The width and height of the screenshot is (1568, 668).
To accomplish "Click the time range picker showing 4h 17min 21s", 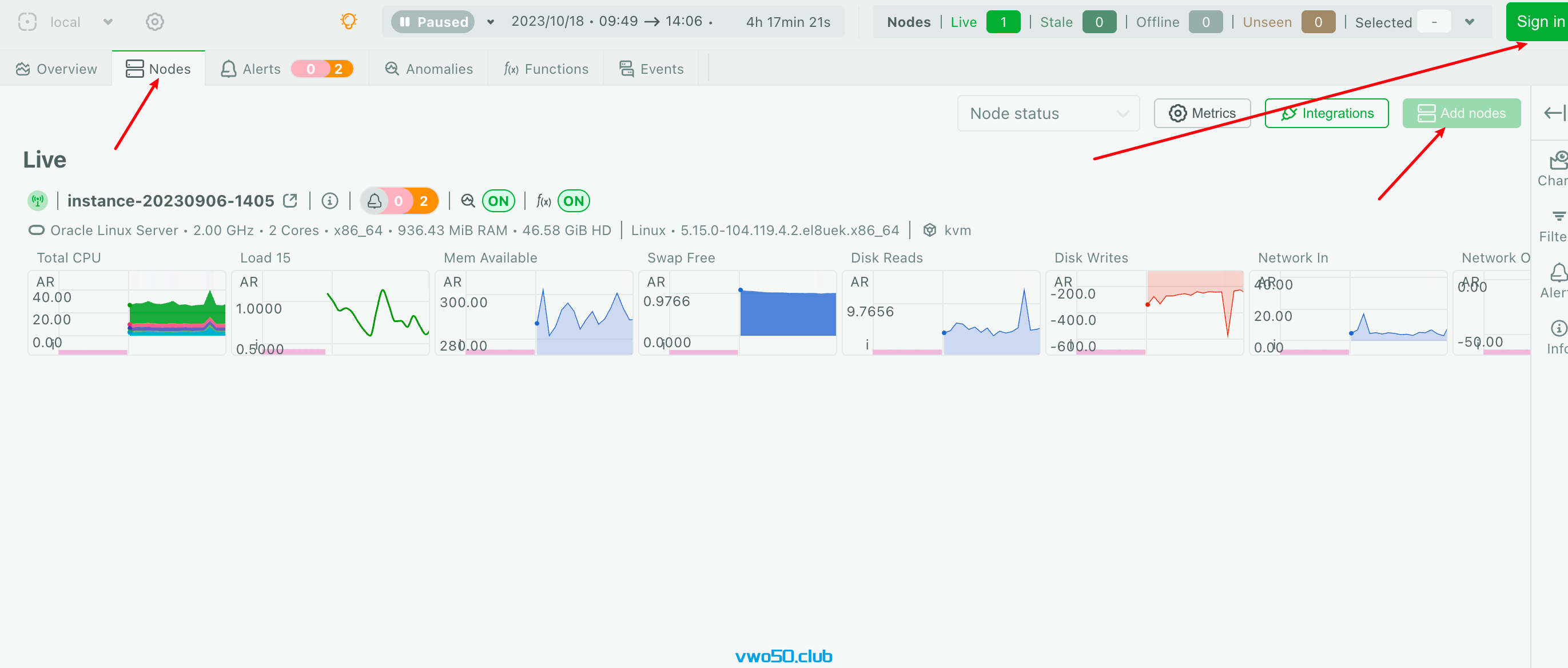I will click(787, 21).
